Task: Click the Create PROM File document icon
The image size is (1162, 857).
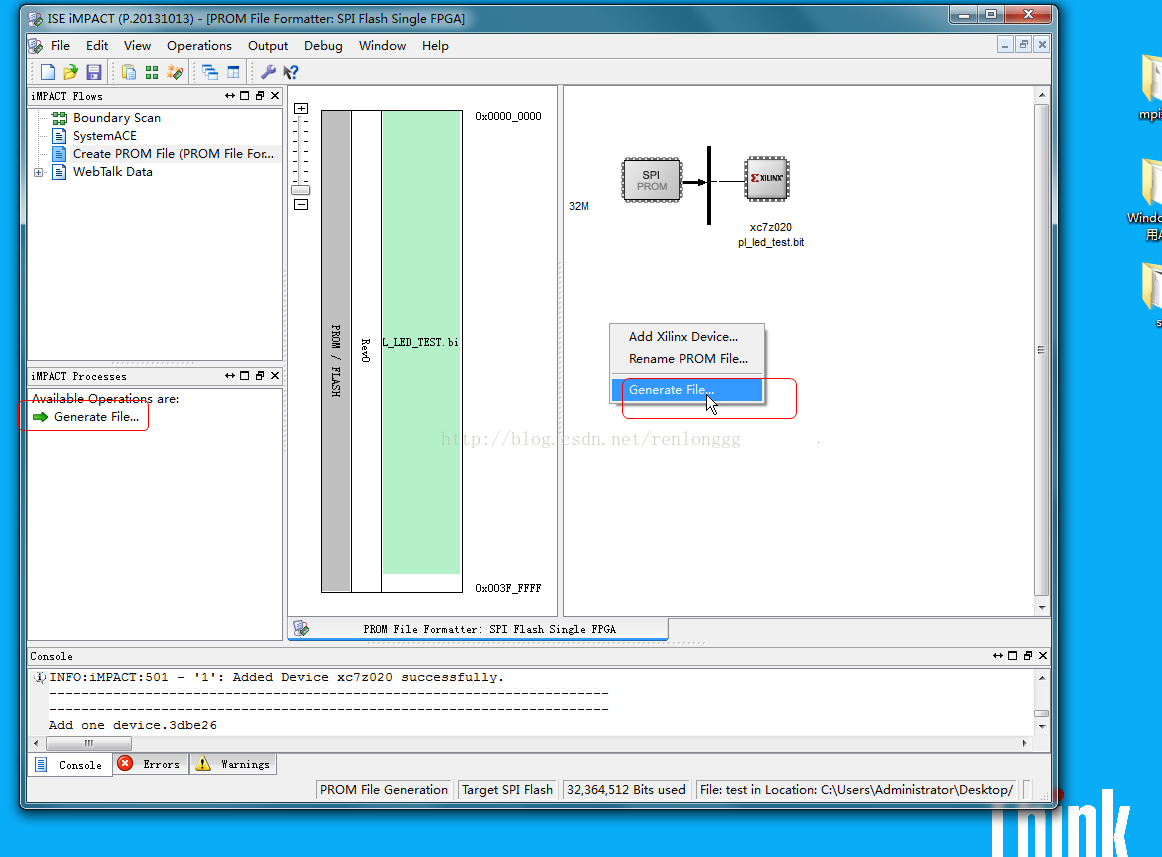Action: (59, 153)
